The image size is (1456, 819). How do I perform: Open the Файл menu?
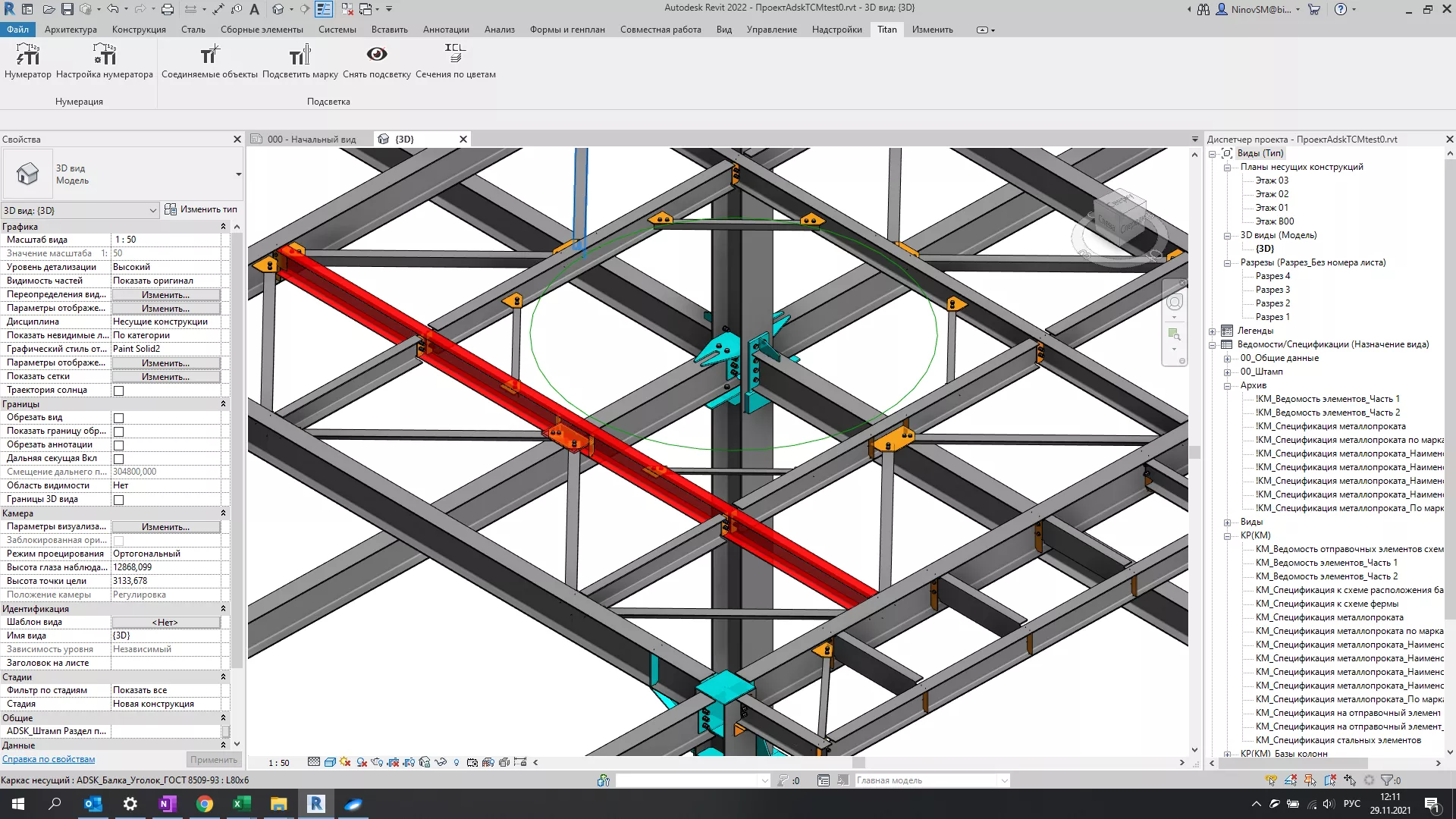(17, 29)
